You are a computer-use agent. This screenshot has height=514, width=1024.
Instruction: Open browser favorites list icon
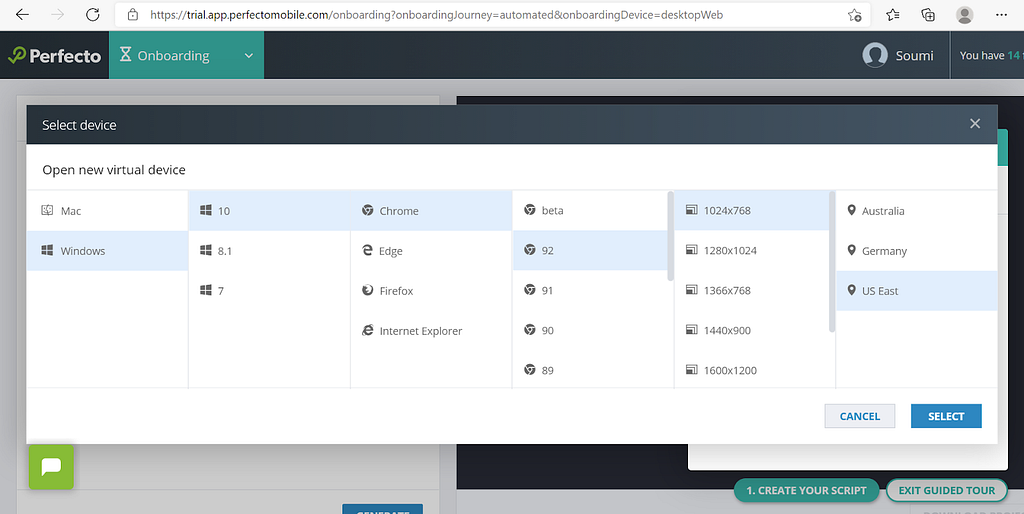point(893,14)
